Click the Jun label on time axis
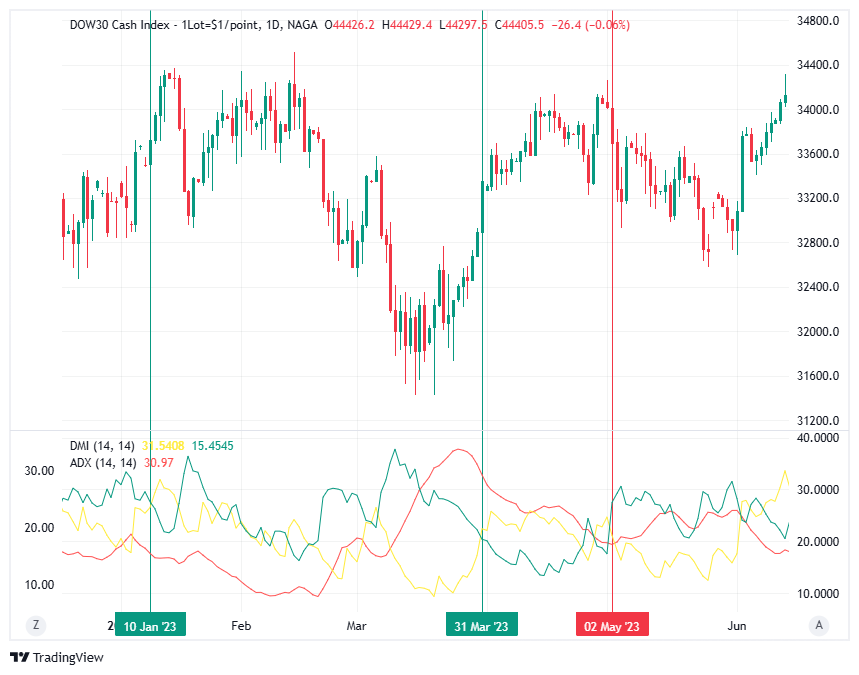The image size is (859, 675). [x=735, y=626]
